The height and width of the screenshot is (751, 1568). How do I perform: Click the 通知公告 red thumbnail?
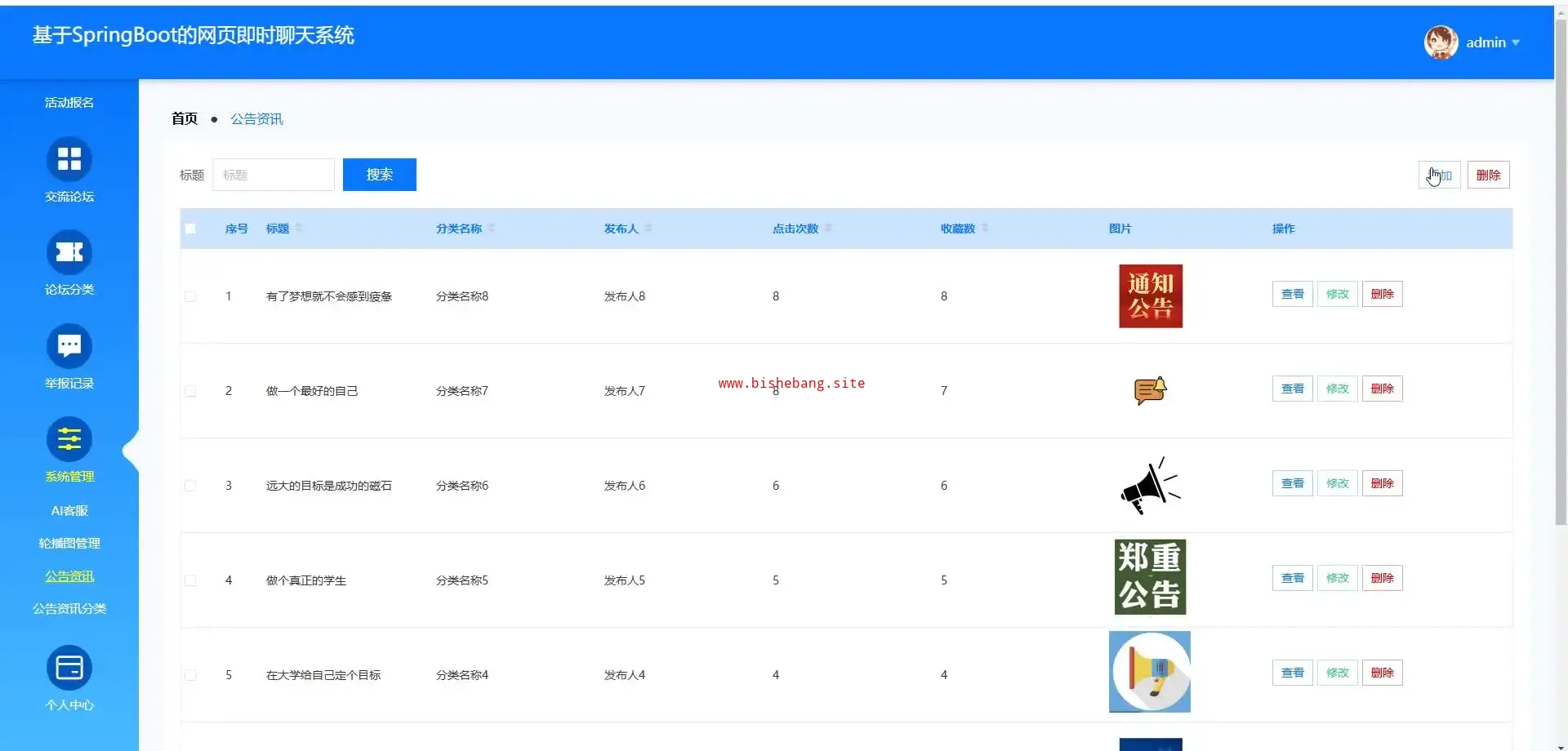tap(1150, 296)
